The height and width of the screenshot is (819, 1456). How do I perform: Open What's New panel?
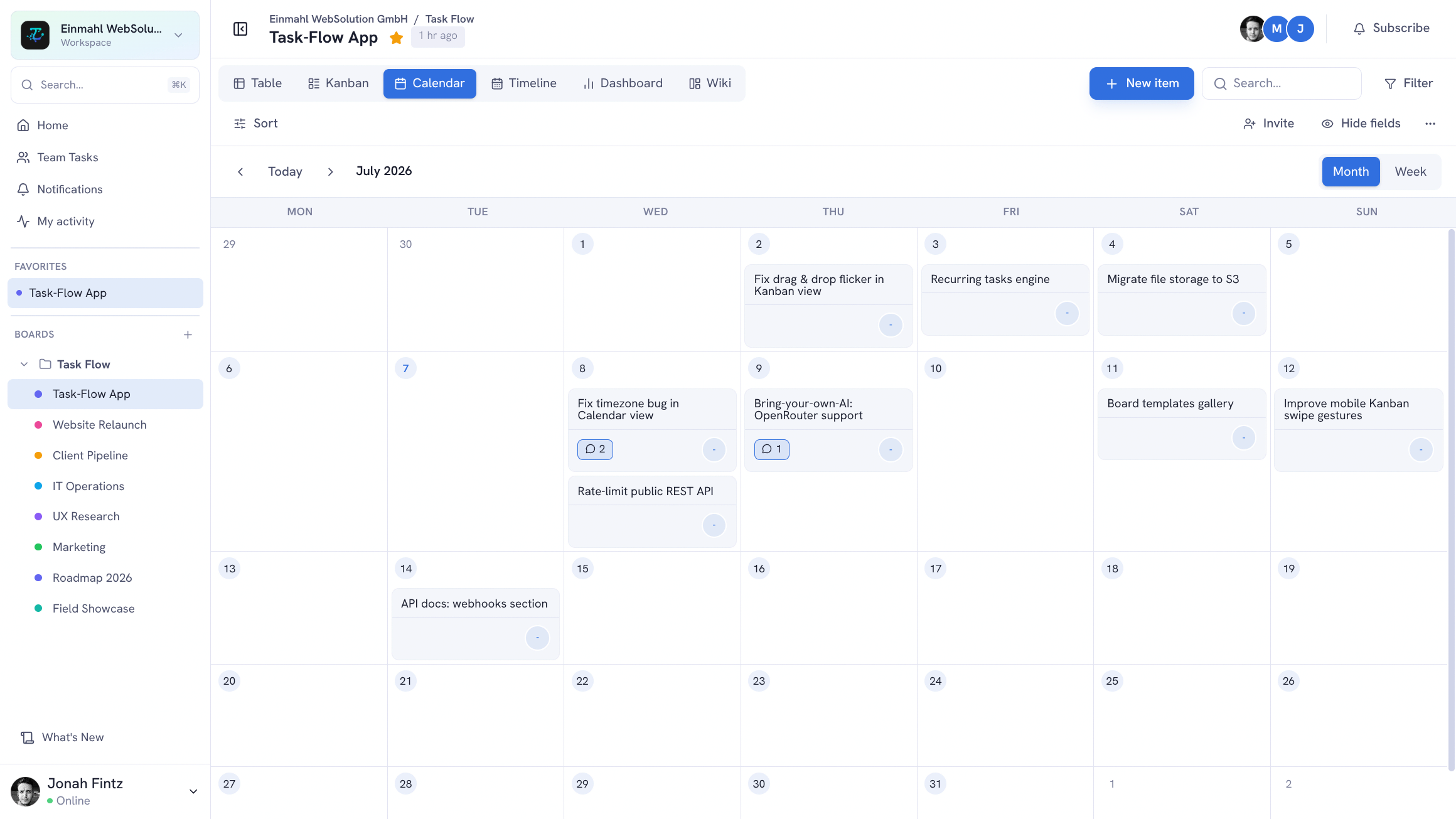tap(63, 737)
